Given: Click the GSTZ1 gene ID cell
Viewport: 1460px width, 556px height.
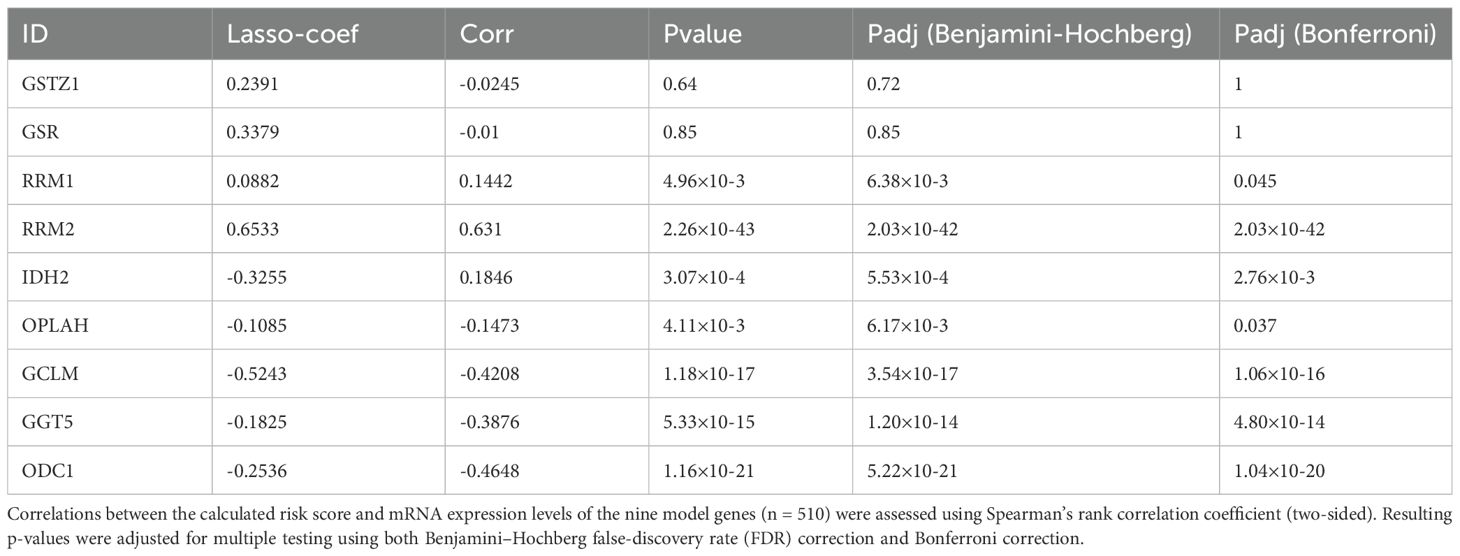Looking at the screenshot, I should 42,86.
